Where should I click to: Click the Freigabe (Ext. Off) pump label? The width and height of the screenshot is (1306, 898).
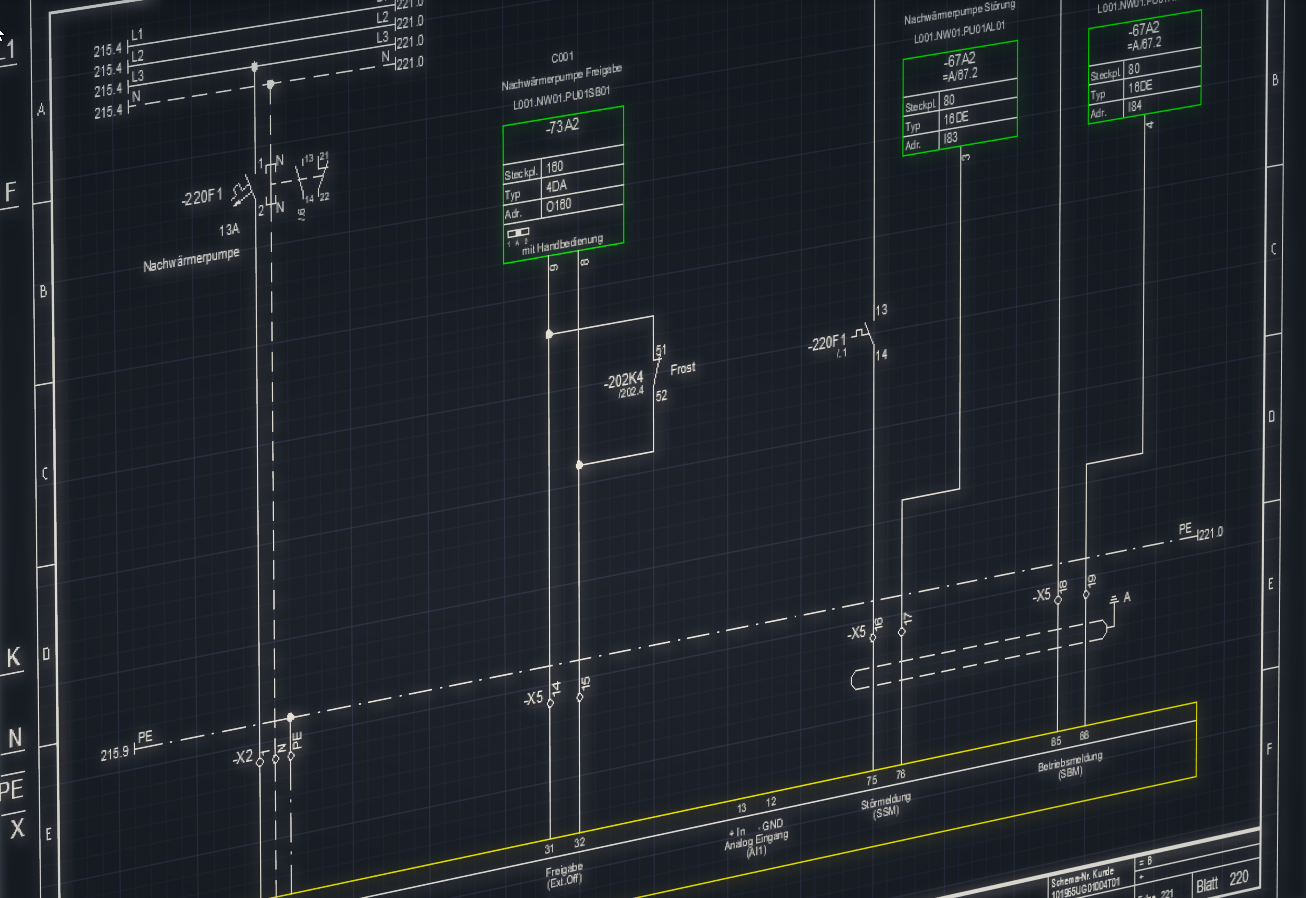564,875
